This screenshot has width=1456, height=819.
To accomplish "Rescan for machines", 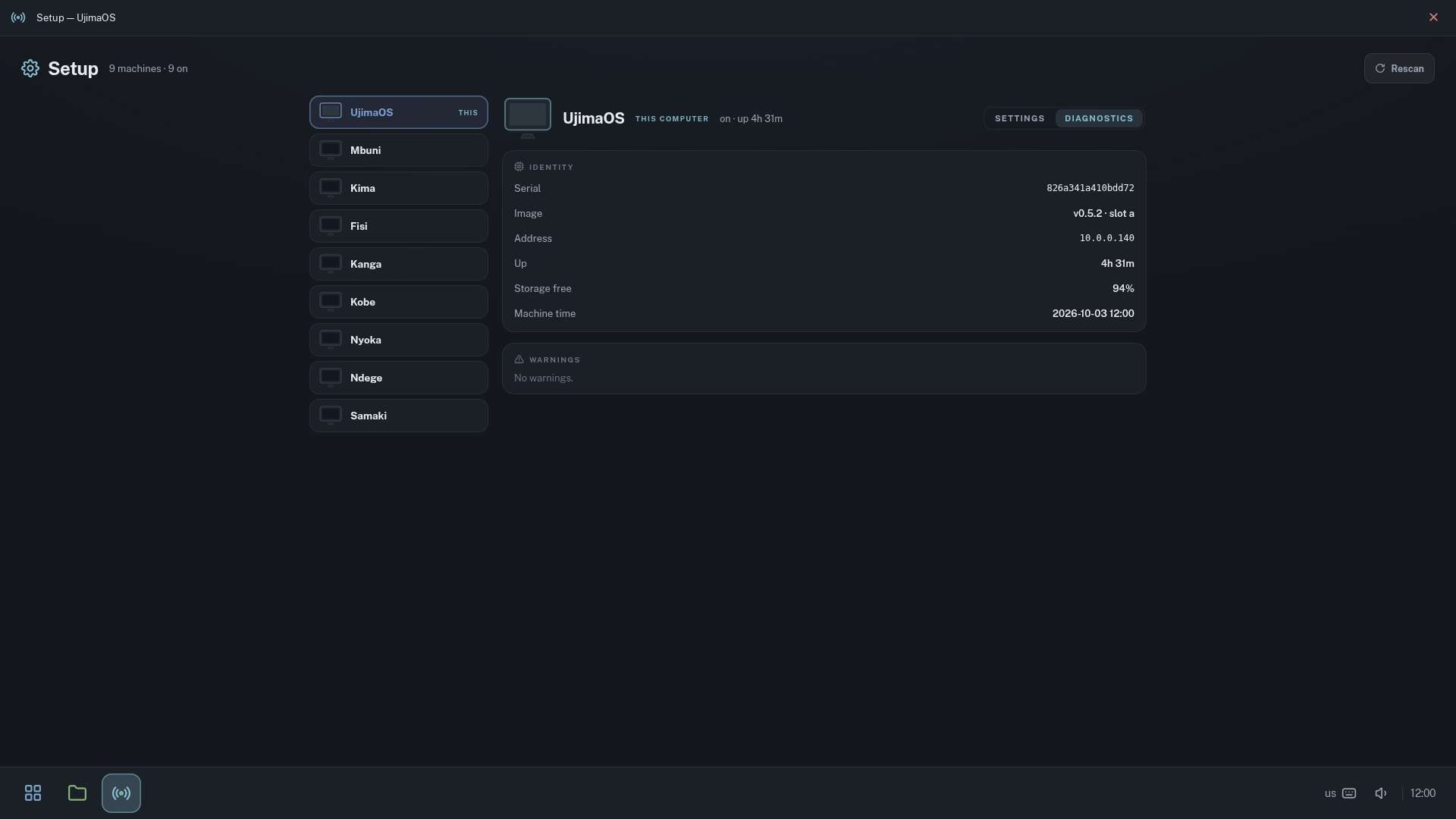I will coord(1399,68).
